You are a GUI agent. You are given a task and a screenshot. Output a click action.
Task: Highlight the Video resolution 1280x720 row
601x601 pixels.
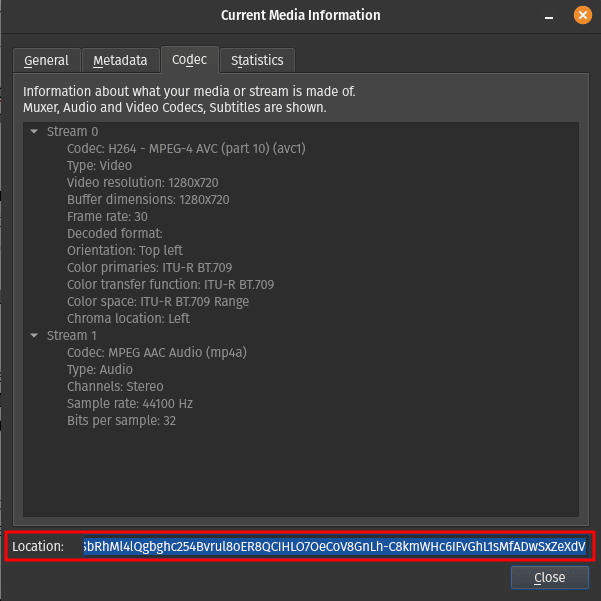coord(142,183)
